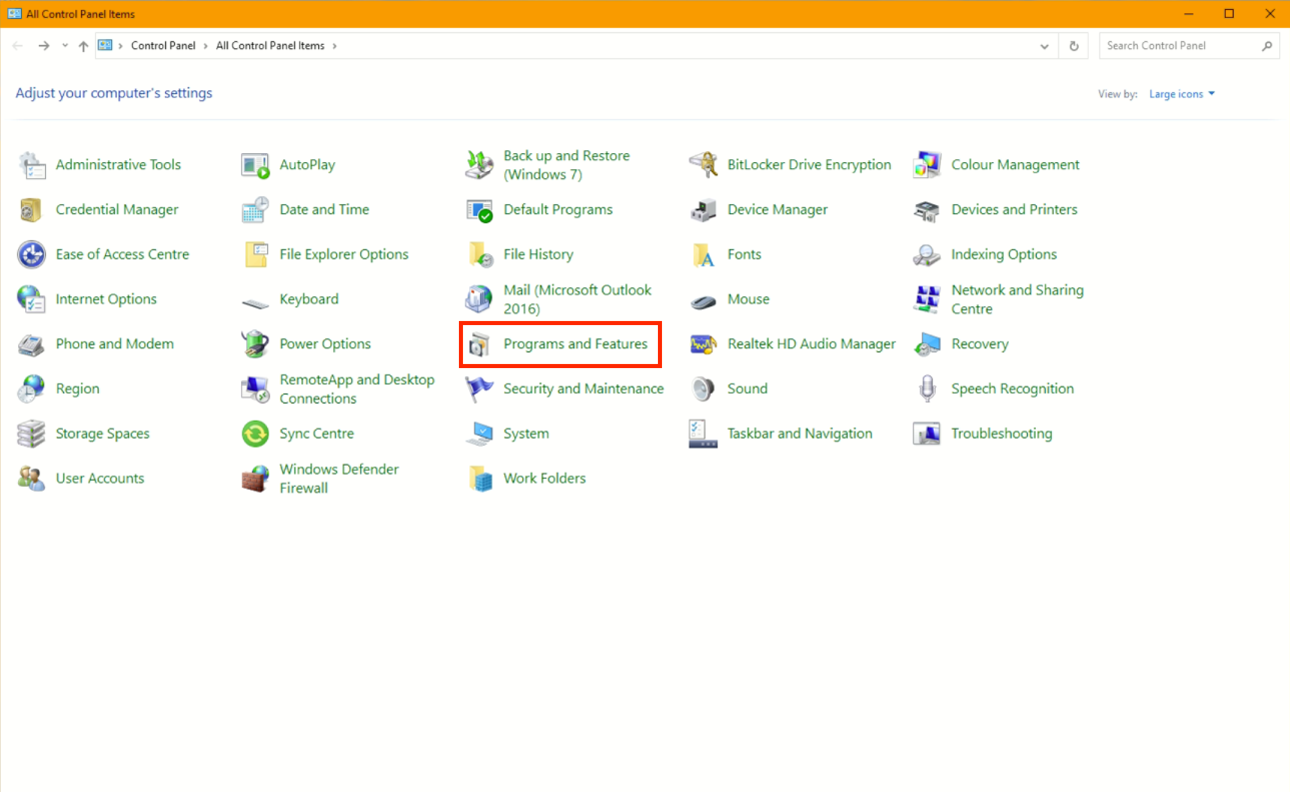This screenshot has width=1290, height=792.
Task: Click the Search Control Panel field
Action: 1180,46
